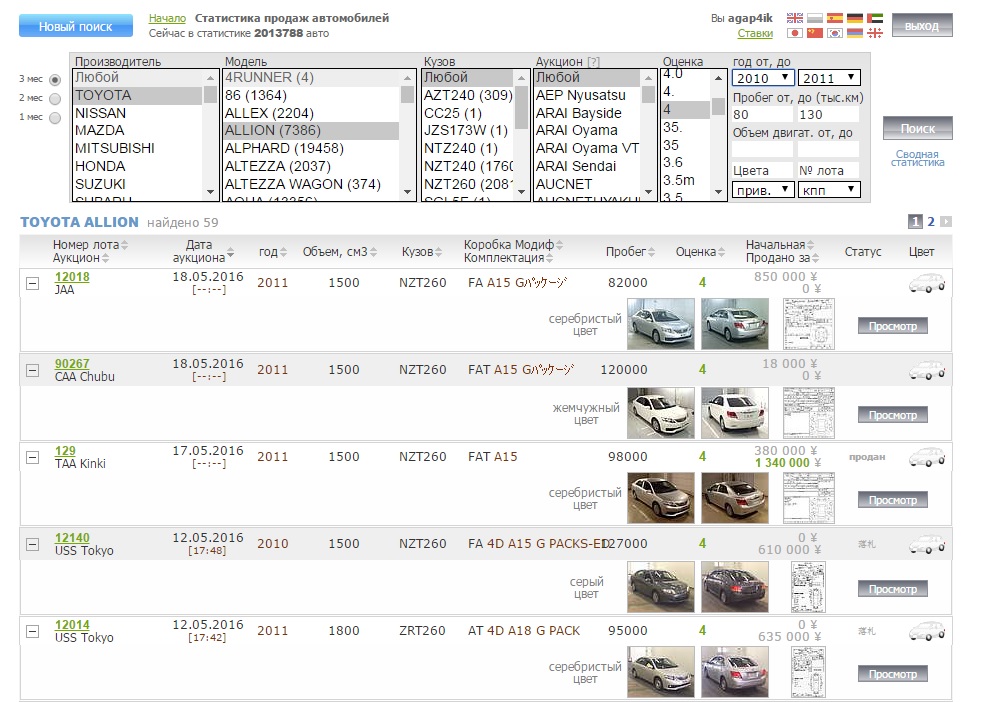
Task: Open the year-from dropdown showing 2010
Action: (764, 78)
